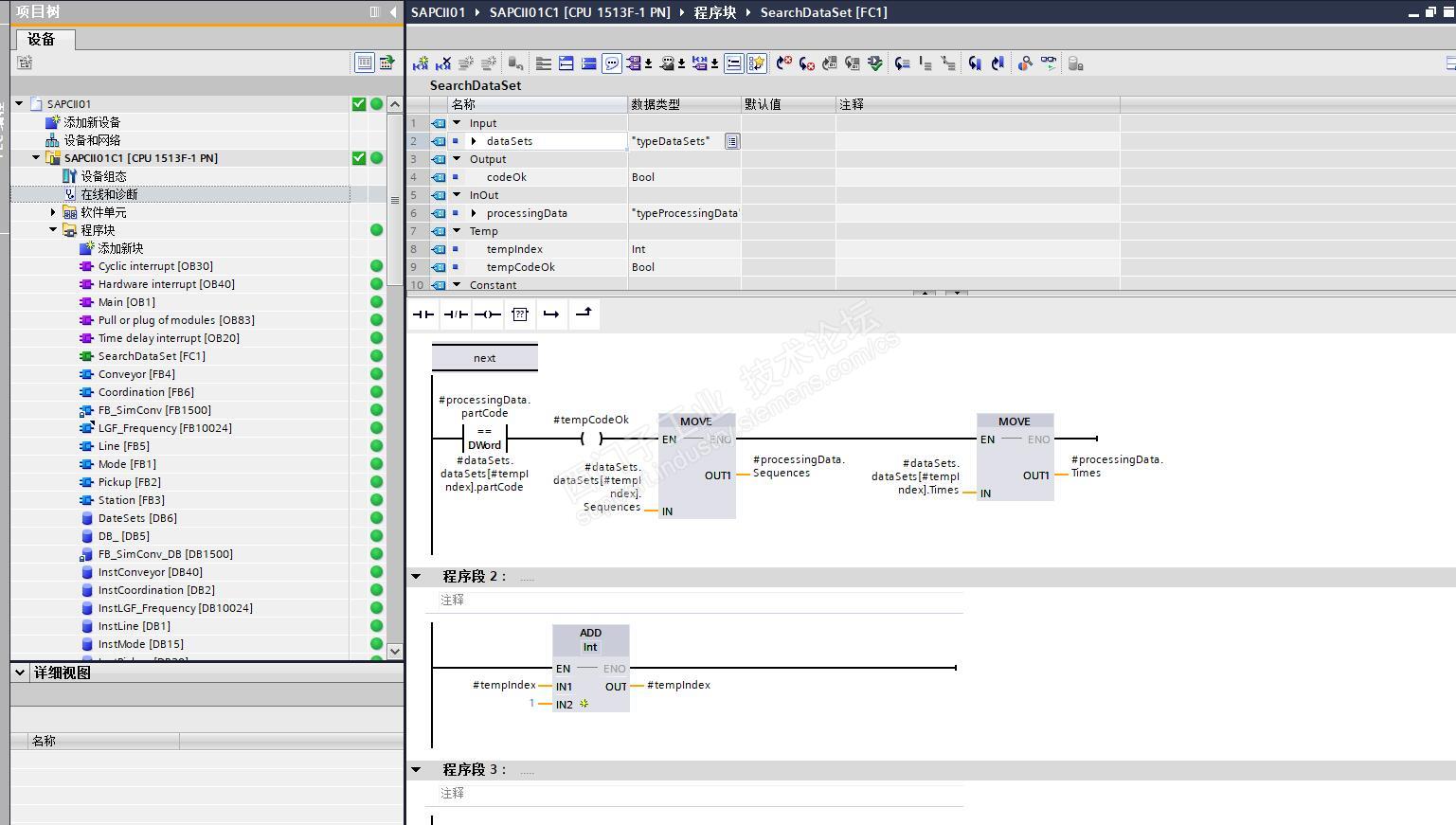Open the dataSets data type selector
This screenshot has height=825, width=1456.
tap(732, 141)
